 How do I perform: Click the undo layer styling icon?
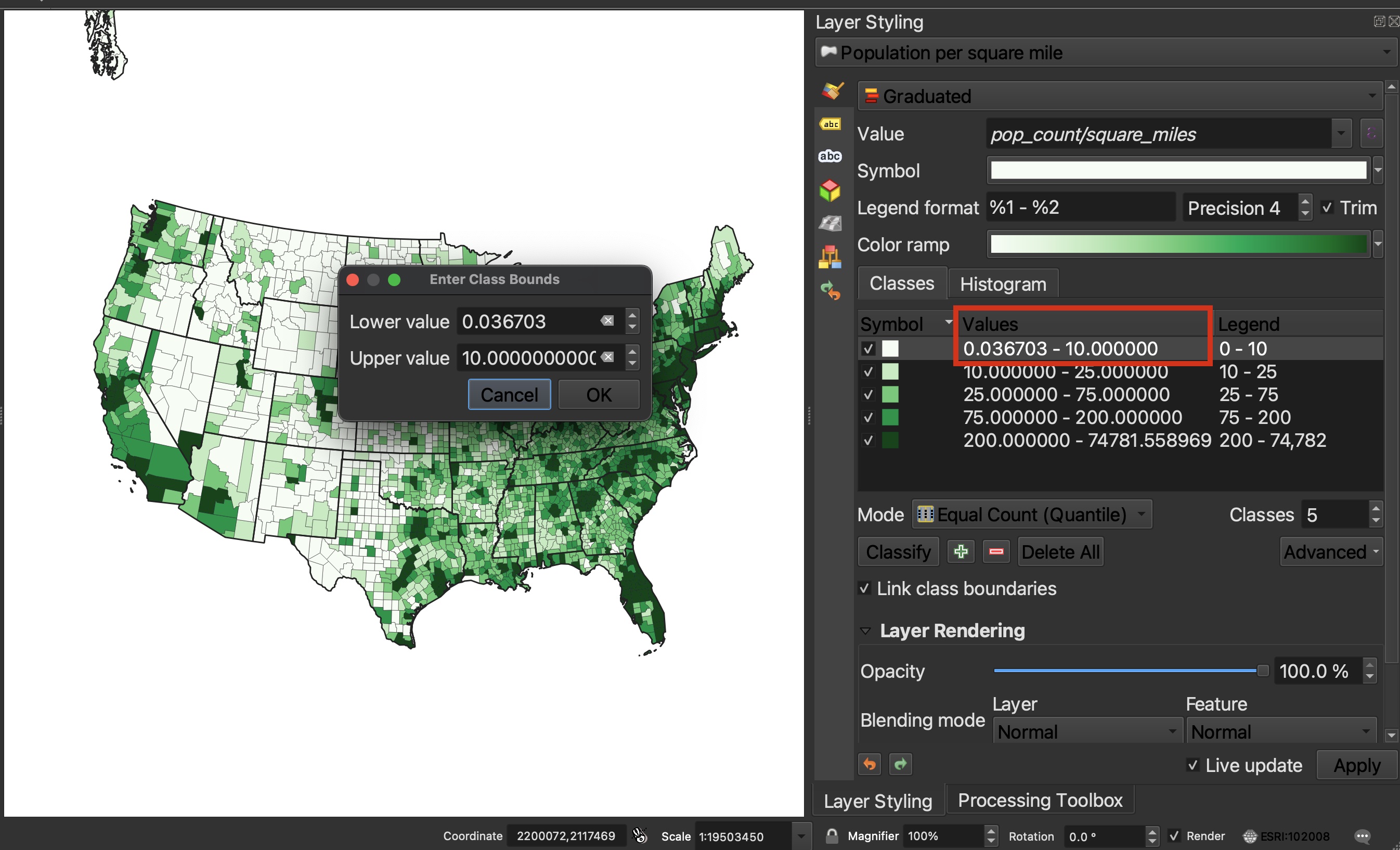[869, 763]
